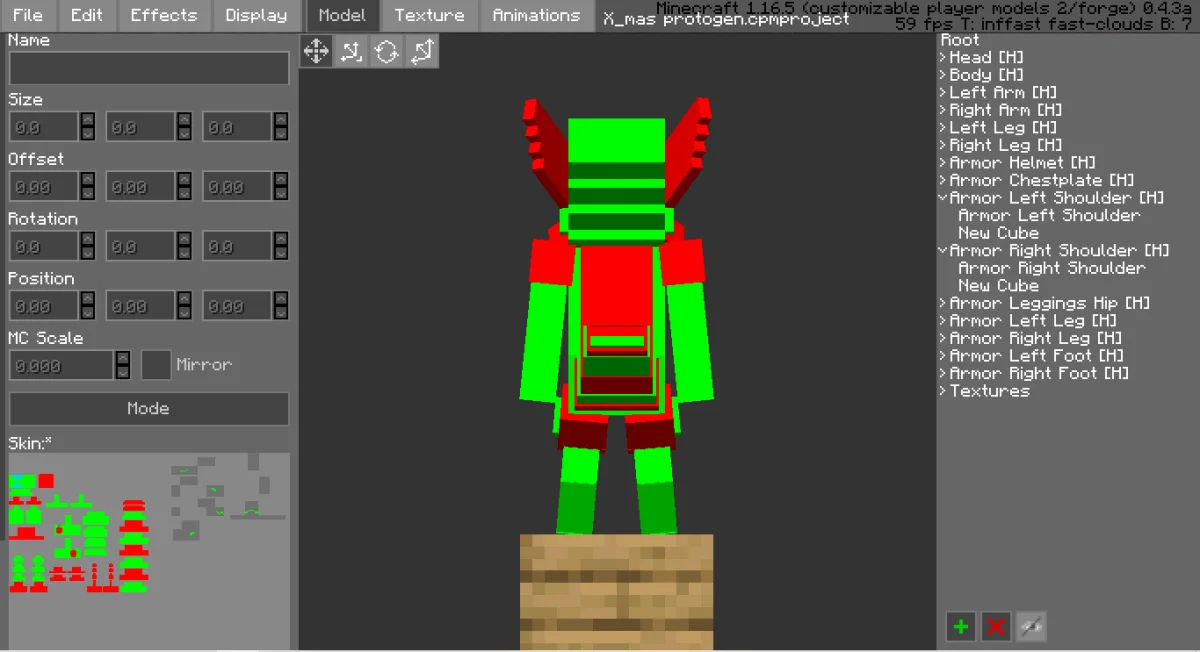
Task: Click the second Position input field
Action: point(141,305)
